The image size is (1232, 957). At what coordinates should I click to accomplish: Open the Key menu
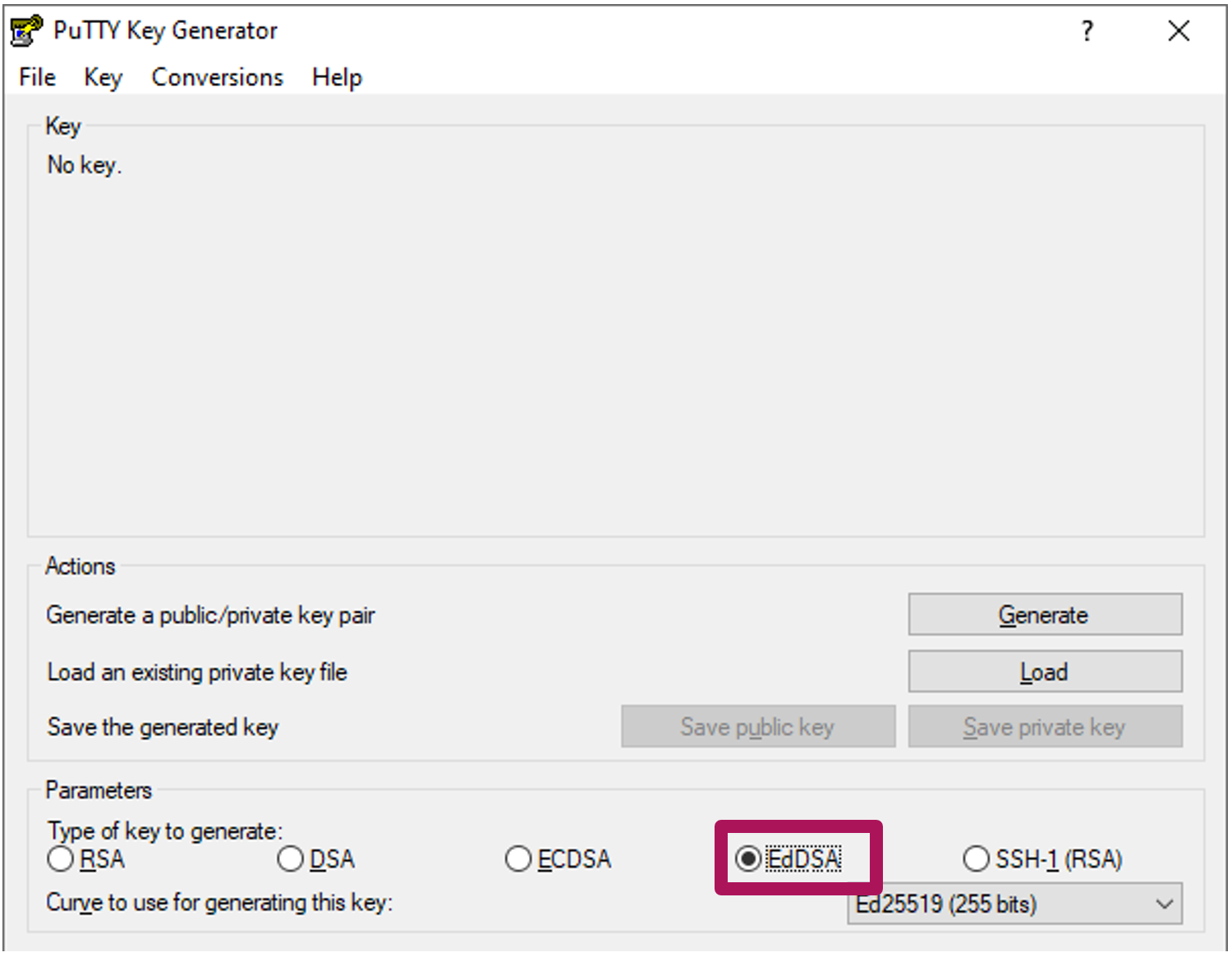coord(103,77)
